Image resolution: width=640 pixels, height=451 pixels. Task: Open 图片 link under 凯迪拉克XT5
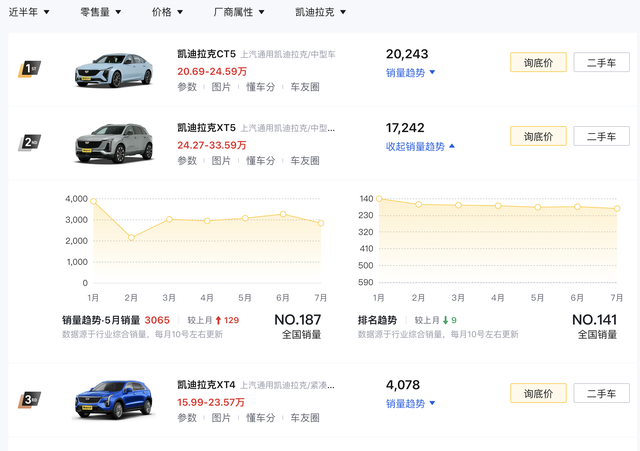click(x=221, y=161)
